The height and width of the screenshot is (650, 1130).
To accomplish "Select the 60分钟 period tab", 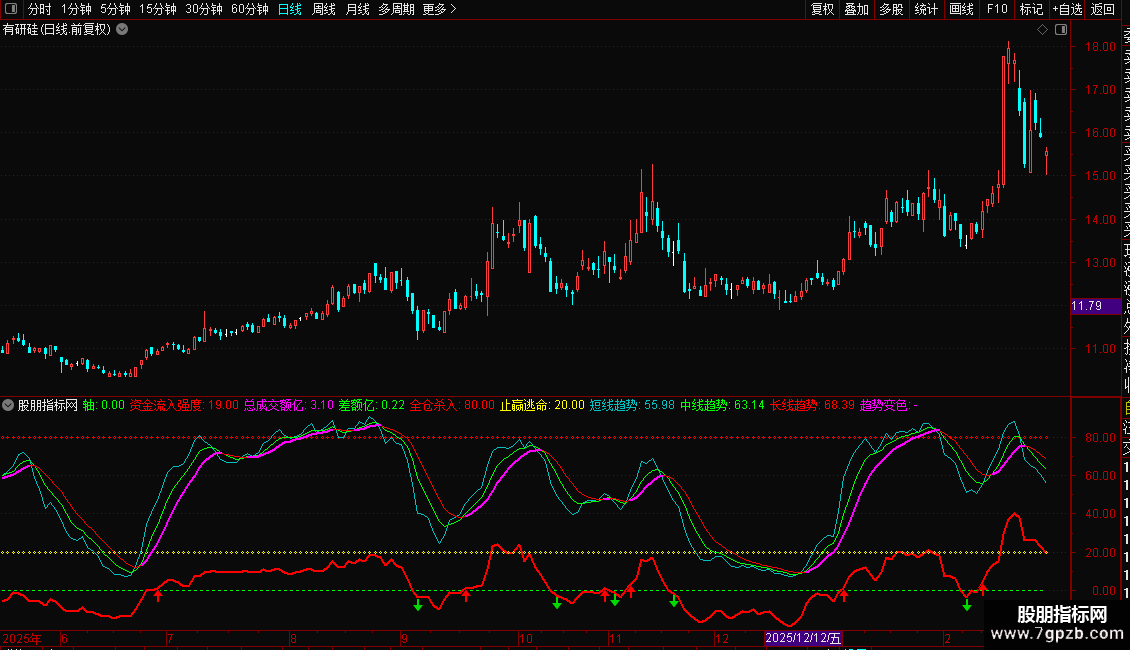I will 250,9.
